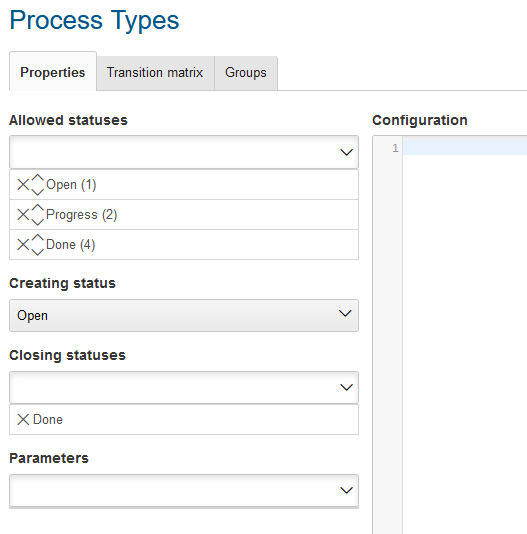Screen dimensions: 527x534
Task: Move Open (1) status up
Action: coord(37,179)
